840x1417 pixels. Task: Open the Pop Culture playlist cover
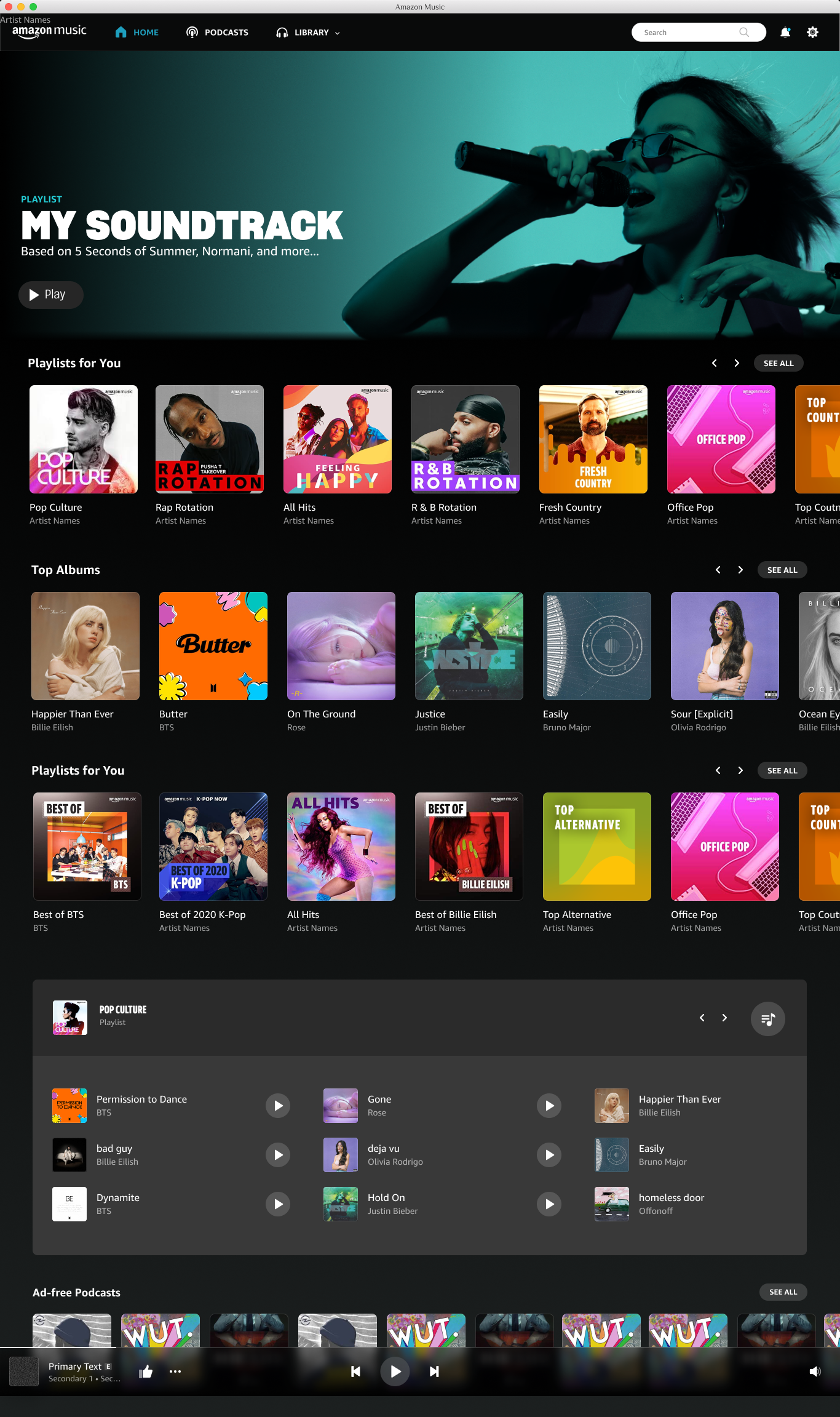pyautogui.click(x=84, y=439)
